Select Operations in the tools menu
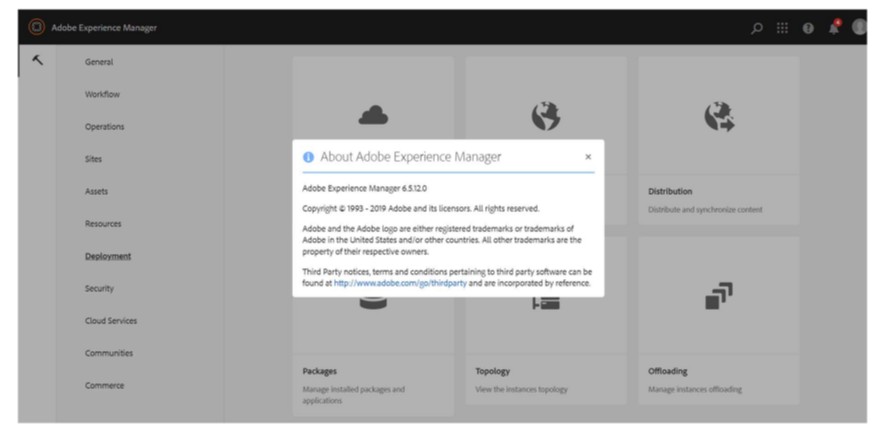This screenshot has height=437, width=892. (105, 127)
